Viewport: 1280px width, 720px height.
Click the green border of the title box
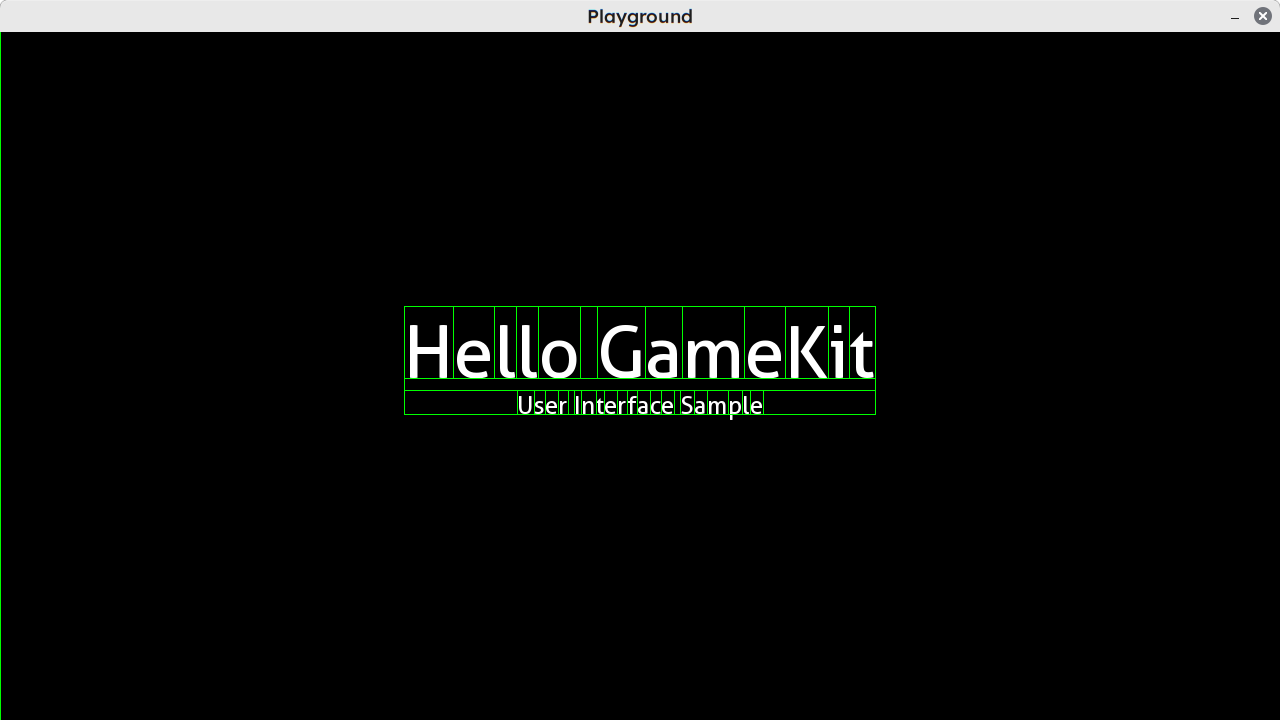(640, 307)
